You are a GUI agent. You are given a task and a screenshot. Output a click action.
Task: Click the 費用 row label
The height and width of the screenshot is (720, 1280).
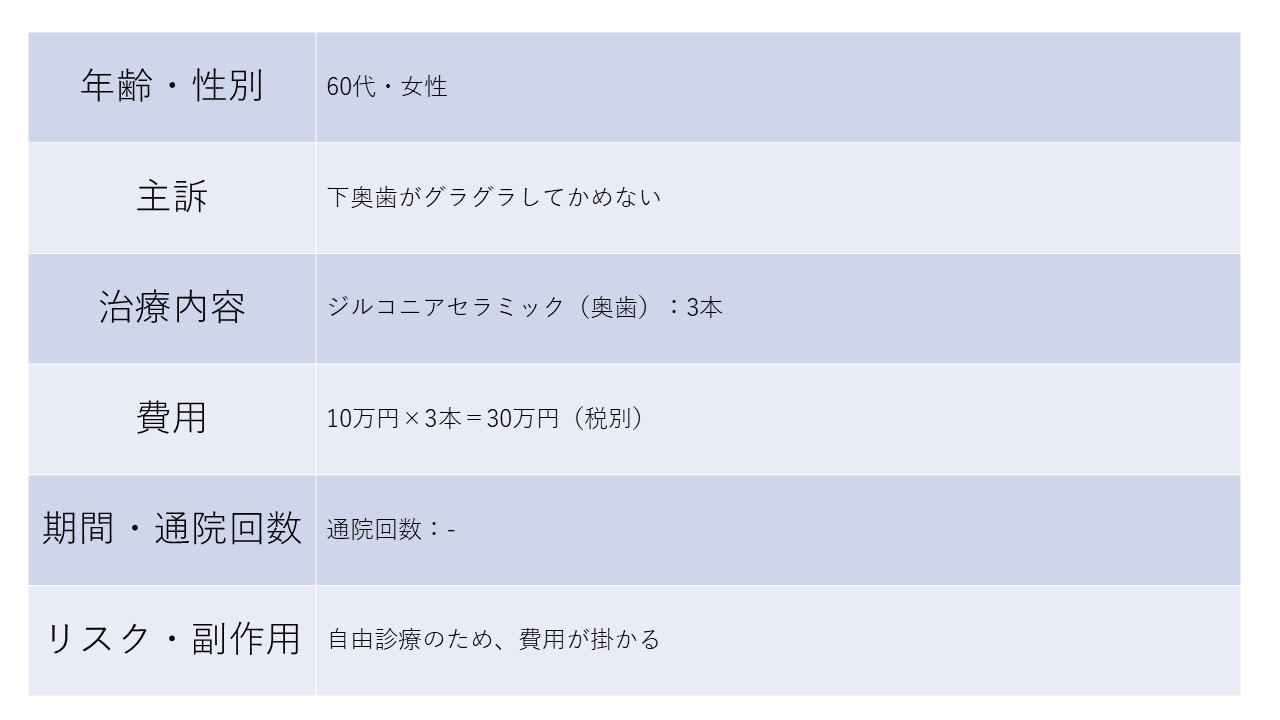click(171, 417)
